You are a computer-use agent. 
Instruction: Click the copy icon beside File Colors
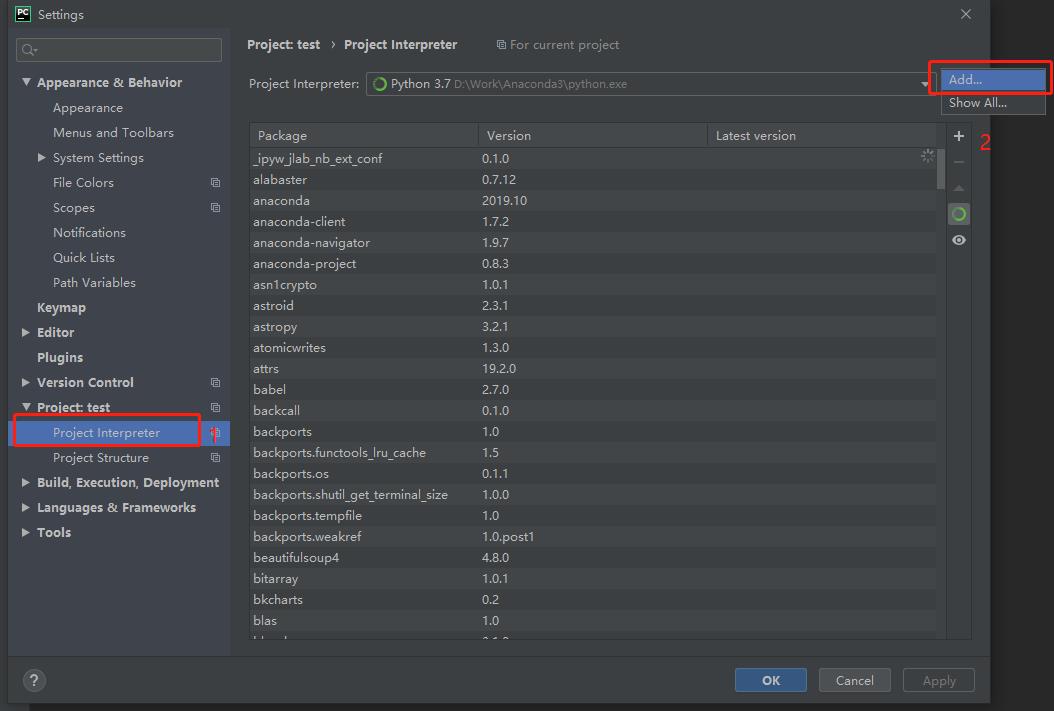(215, 183)
